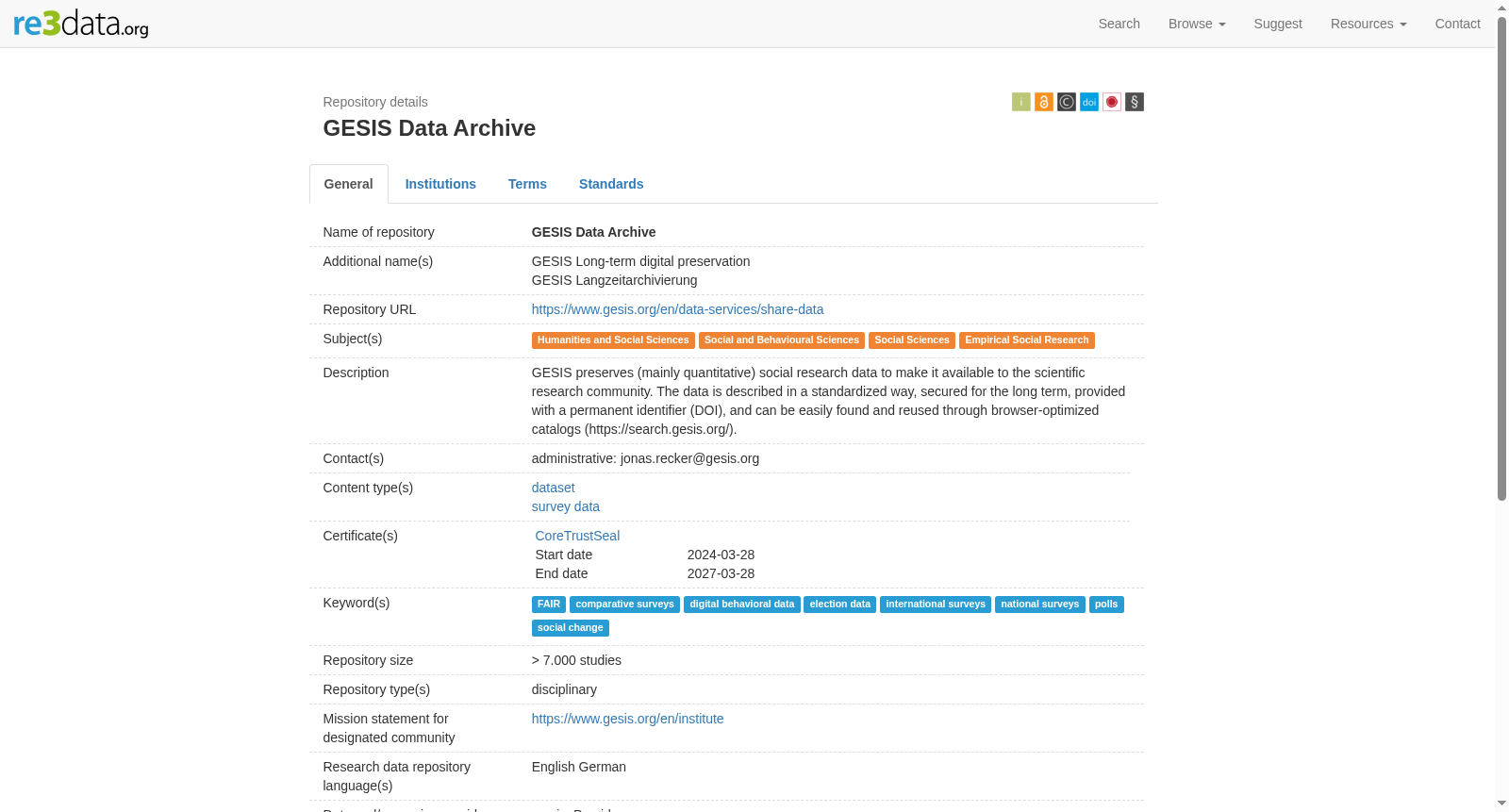The width and height of the screenshot is (1509, 812).
Task: Select the General tab
Action: click(349, 184)
